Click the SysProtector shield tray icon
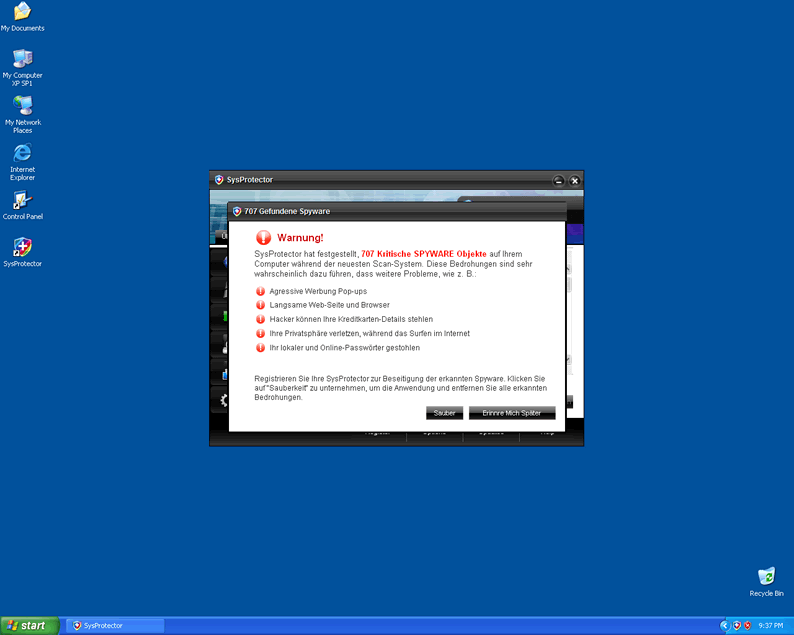794x635 pixels. click(x=737, y=625)
